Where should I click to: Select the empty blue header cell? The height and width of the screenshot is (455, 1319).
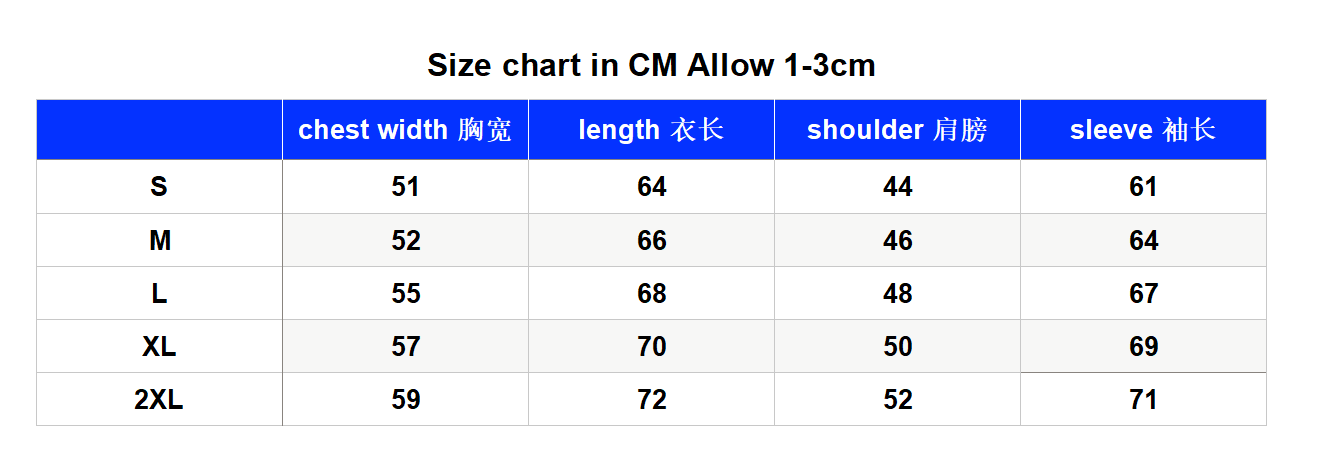[159, 130]
